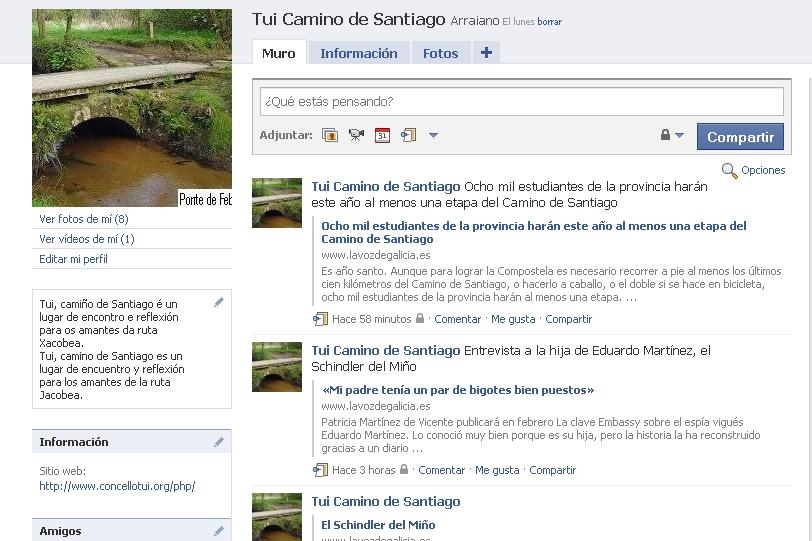Click the attach photo icon
The height and width of the screenshot is (541, 812).
point(330,135)
